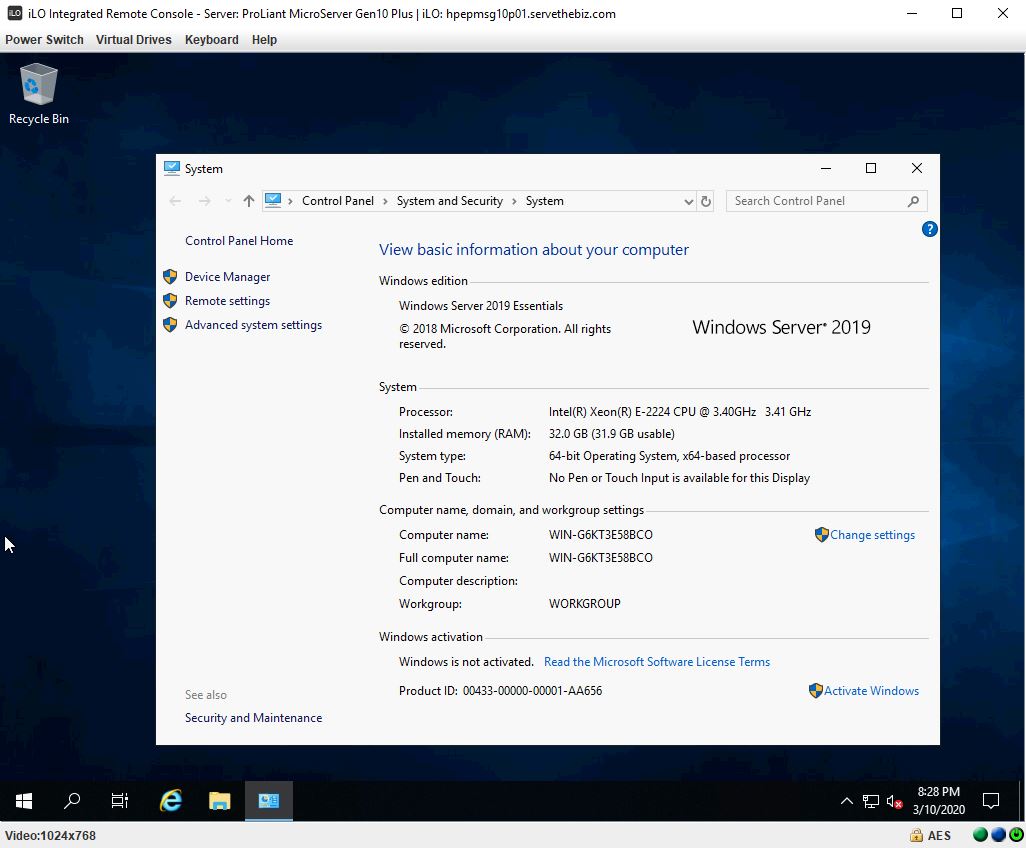Open the Keyboard menu in iLO console

pyautogui.click(x=211, y=40)
